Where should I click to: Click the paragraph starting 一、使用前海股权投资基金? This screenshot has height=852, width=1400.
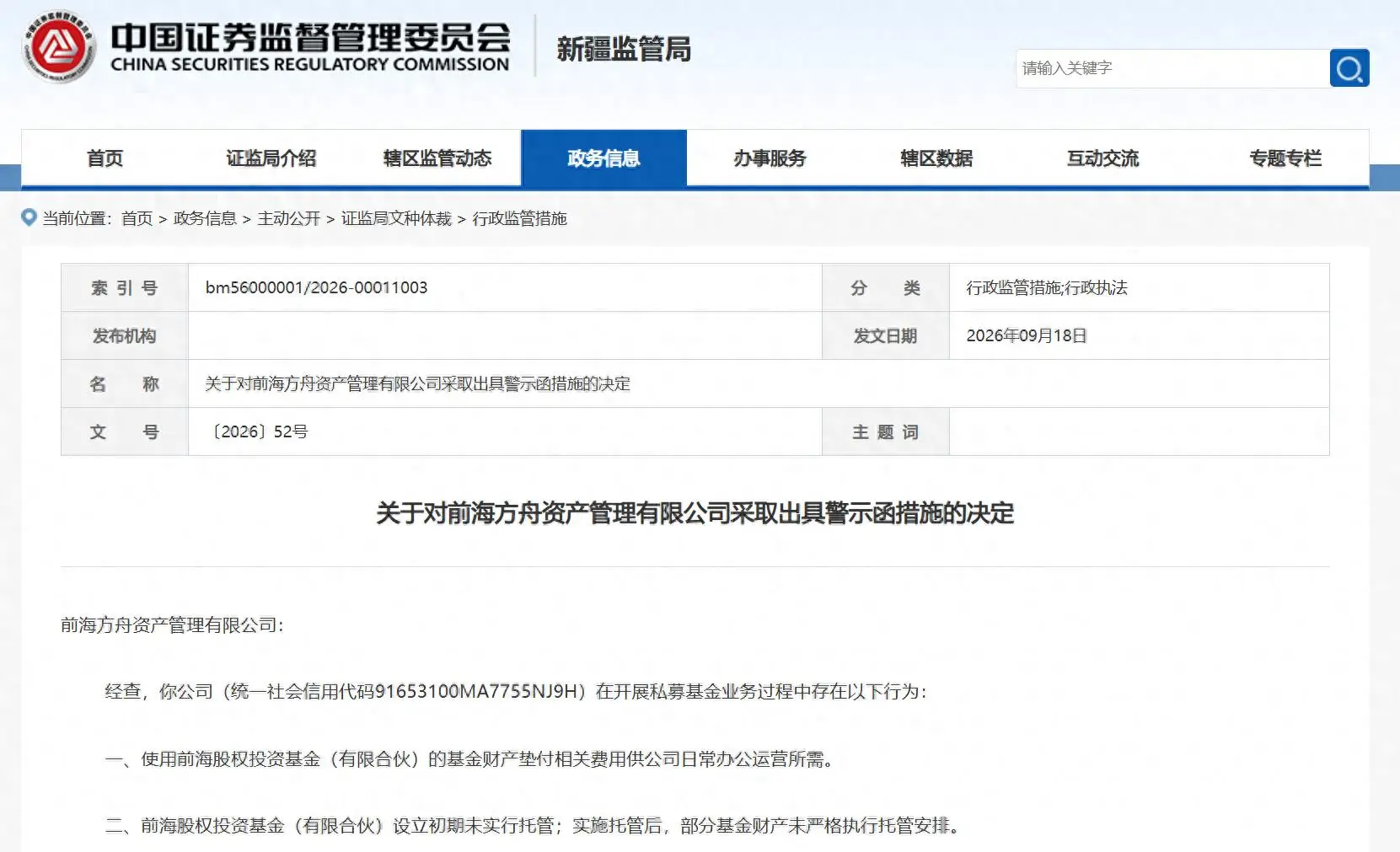tap(469, 758)
